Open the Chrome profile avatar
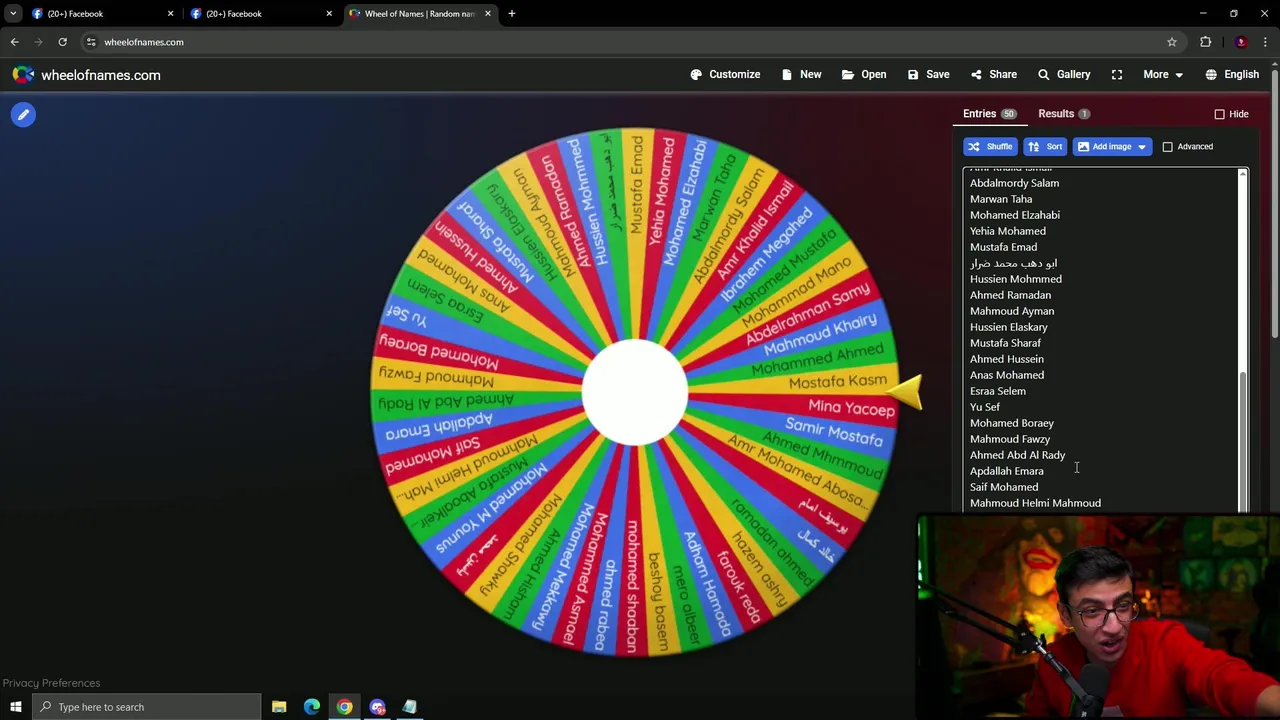Image resolution: width=1280 pixels, height=720 pixels. 1241,42
